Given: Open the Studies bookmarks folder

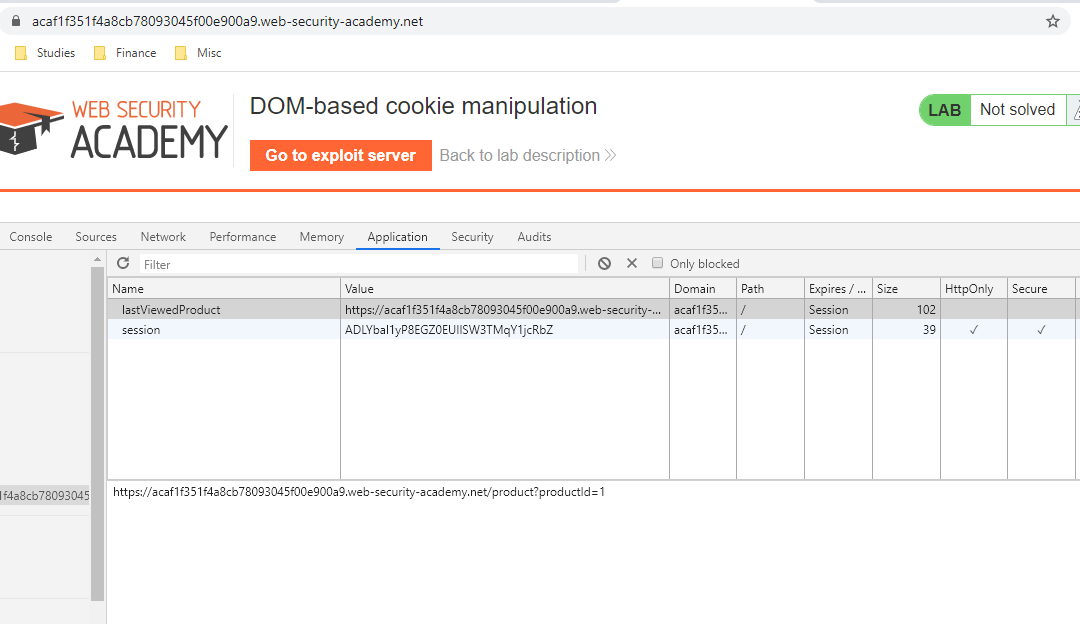Looking at the screenshot, I should [x=45, y=52].
